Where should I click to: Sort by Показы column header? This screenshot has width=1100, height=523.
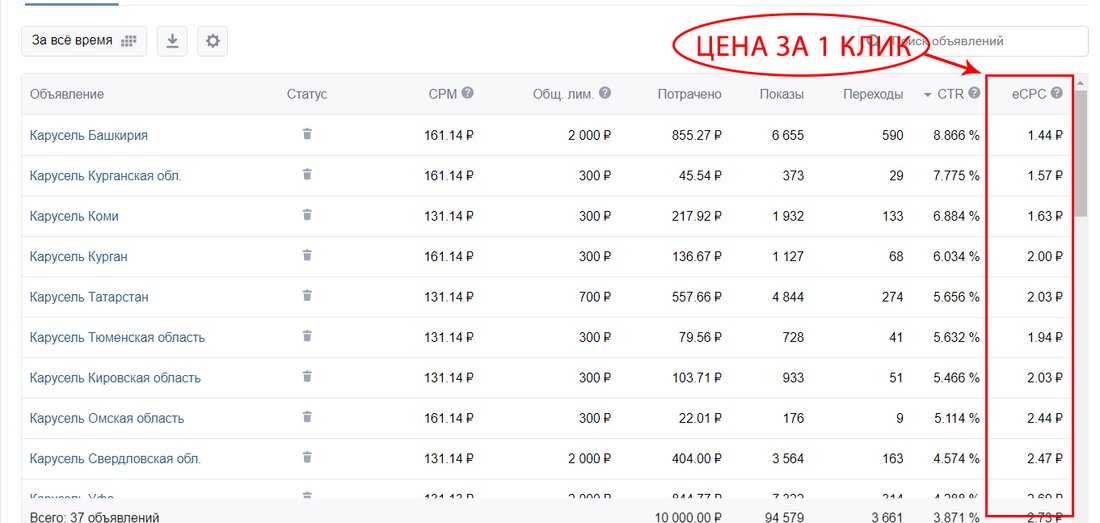tap(781, 94)
